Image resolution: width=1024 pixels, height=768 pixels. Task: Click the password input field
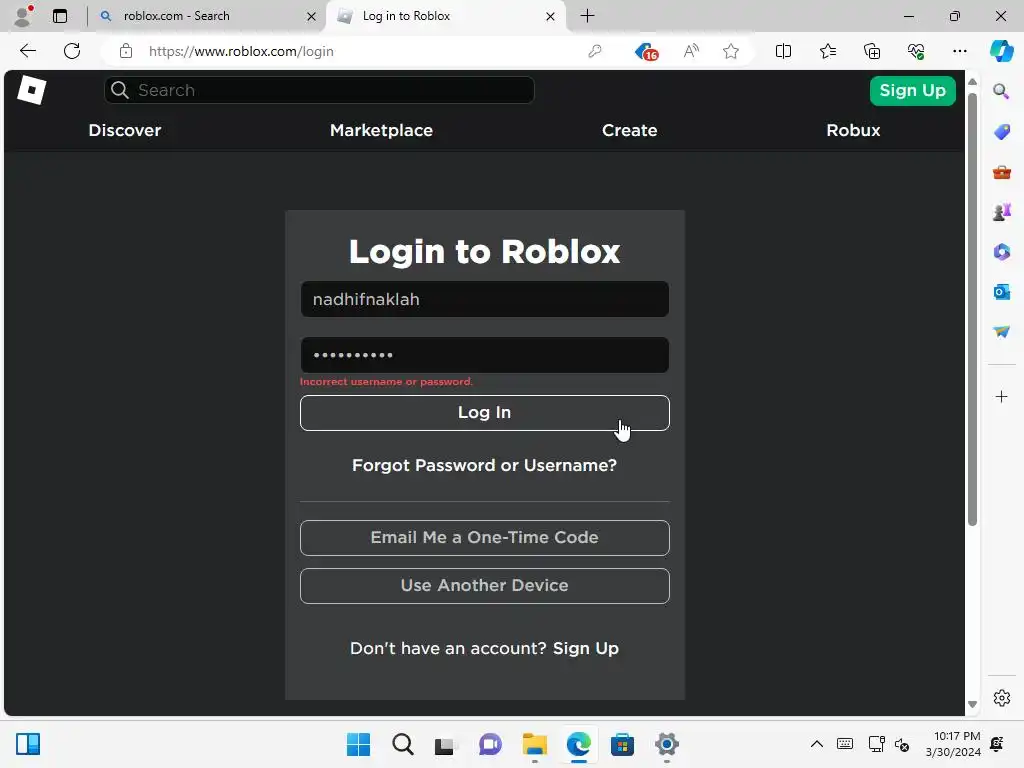(x=485, y=355)
